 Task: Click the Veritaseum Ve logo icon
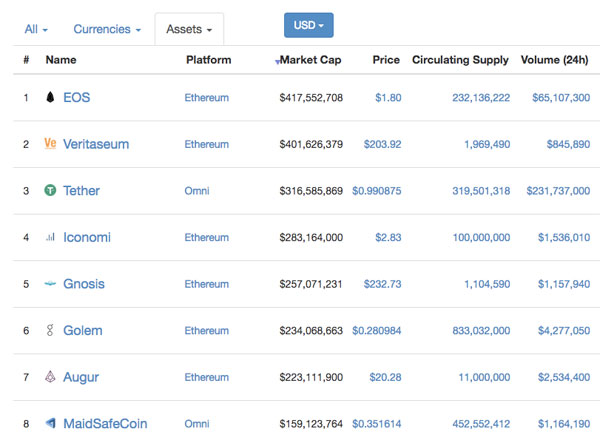[x=50, y=143]
